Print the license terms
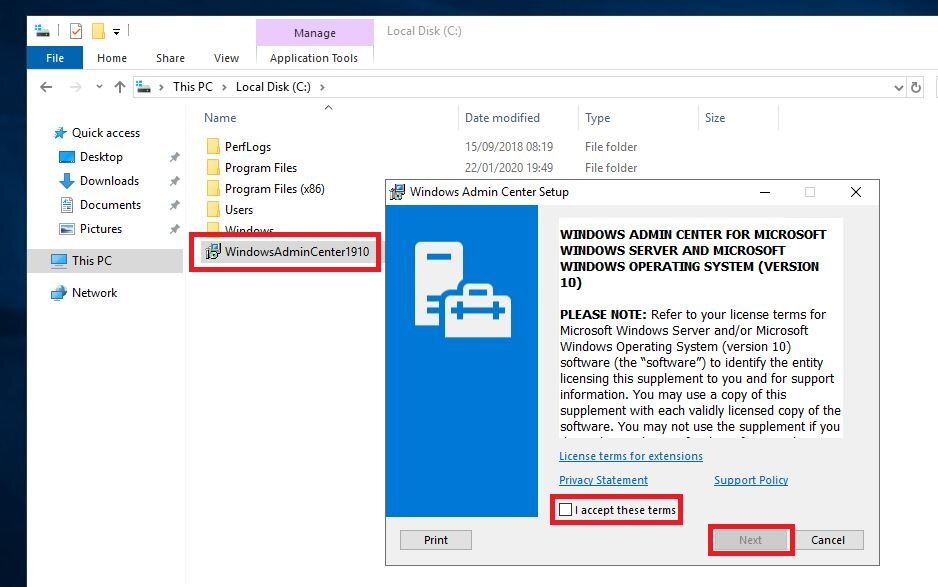The width and height of the screenshot is (938, 587). (436, 540)
